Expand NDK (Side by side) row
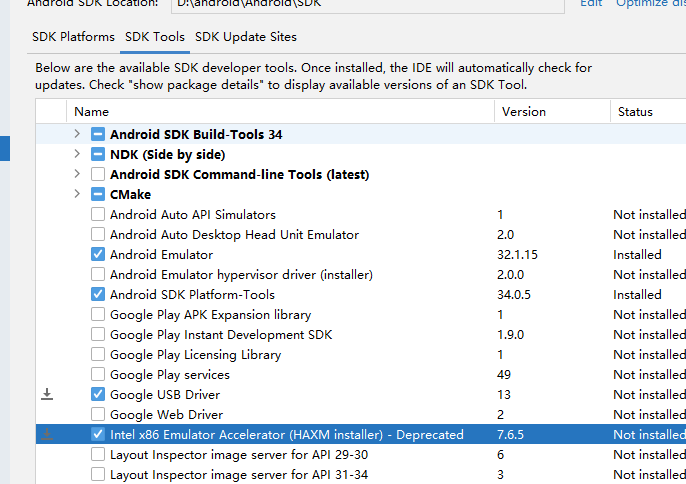 [77, 154]
